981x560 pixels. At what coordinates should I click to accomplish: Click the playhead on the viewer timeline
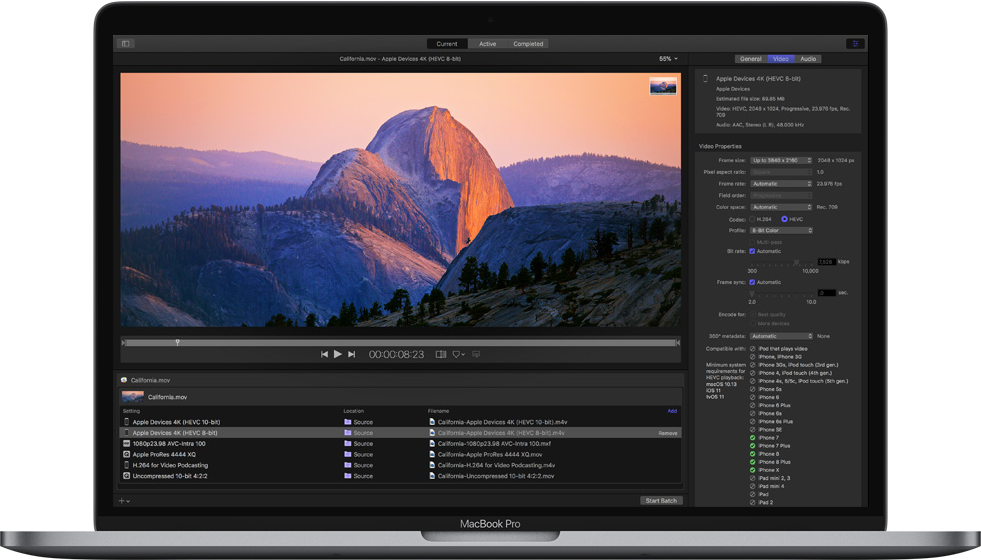pyautogui.click(x=178, y=342)
